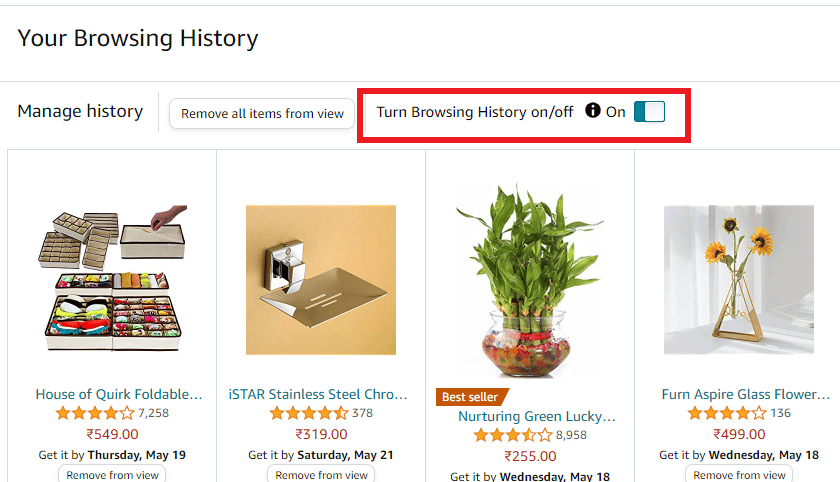Toggle the Browsing History on/off switch
This screenshot has height=482, width=840.
649,112
